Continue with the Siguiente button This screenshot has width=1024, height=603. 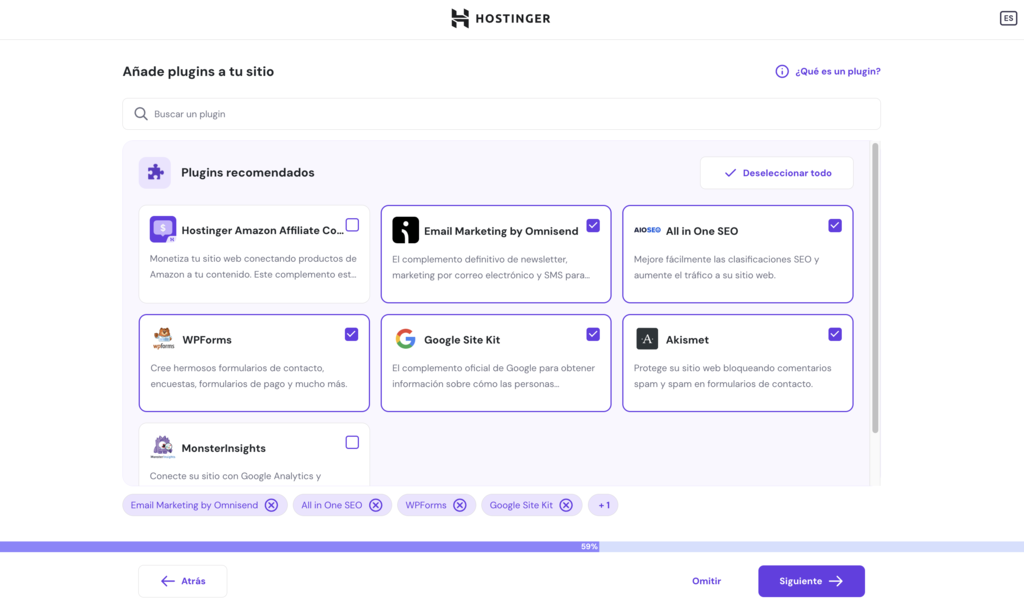point(811,581)
